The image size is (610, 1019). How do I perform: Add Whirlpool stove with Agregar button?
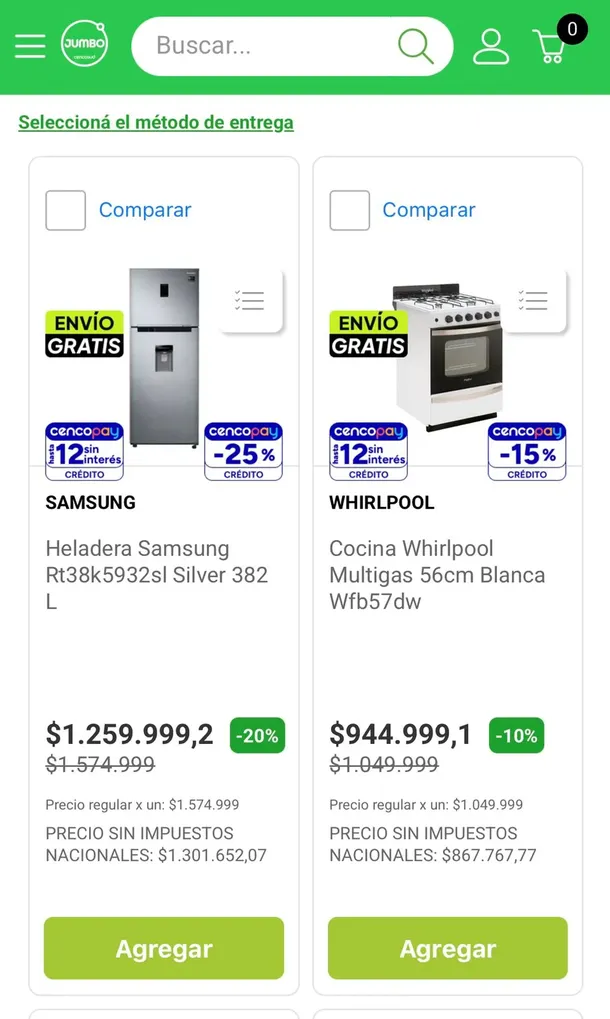448,948
